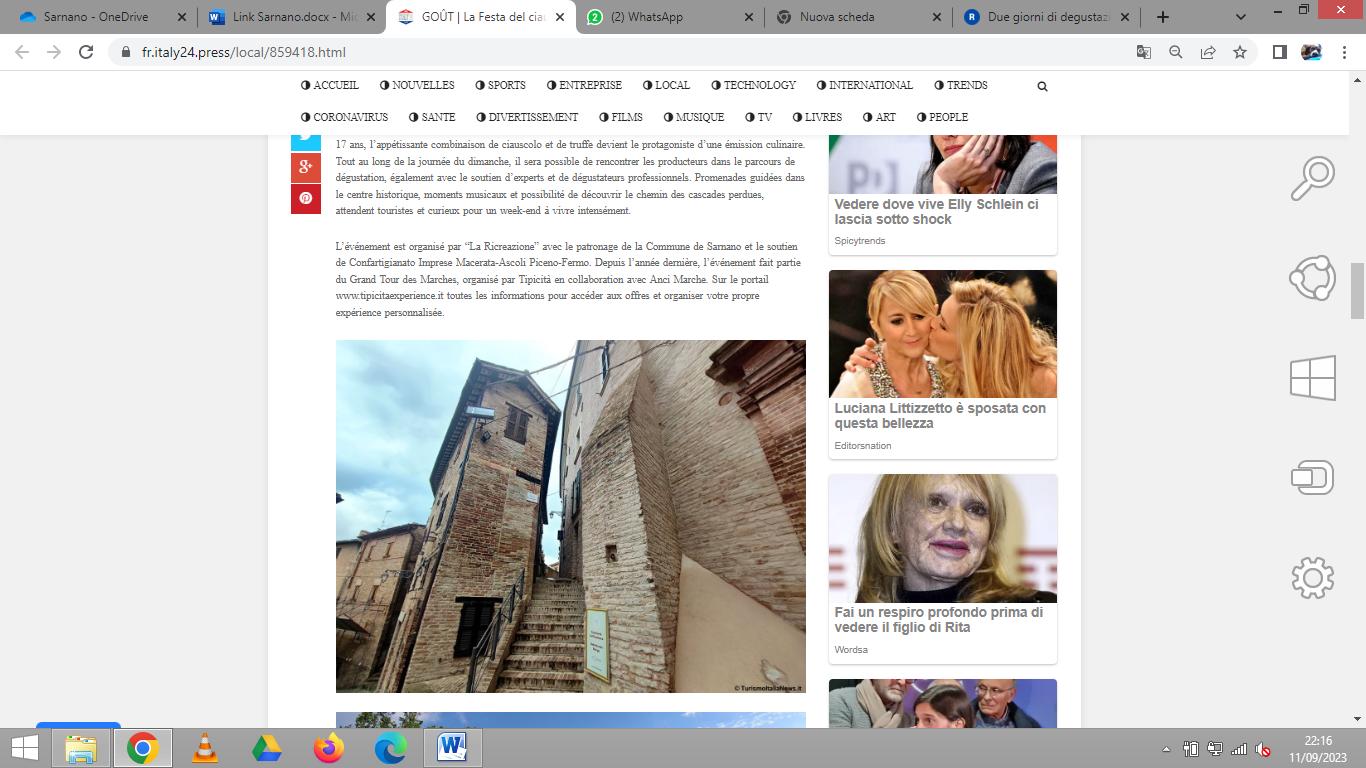Open the ENTREPRISE section
1366x768 pixels.
[584, 85]
